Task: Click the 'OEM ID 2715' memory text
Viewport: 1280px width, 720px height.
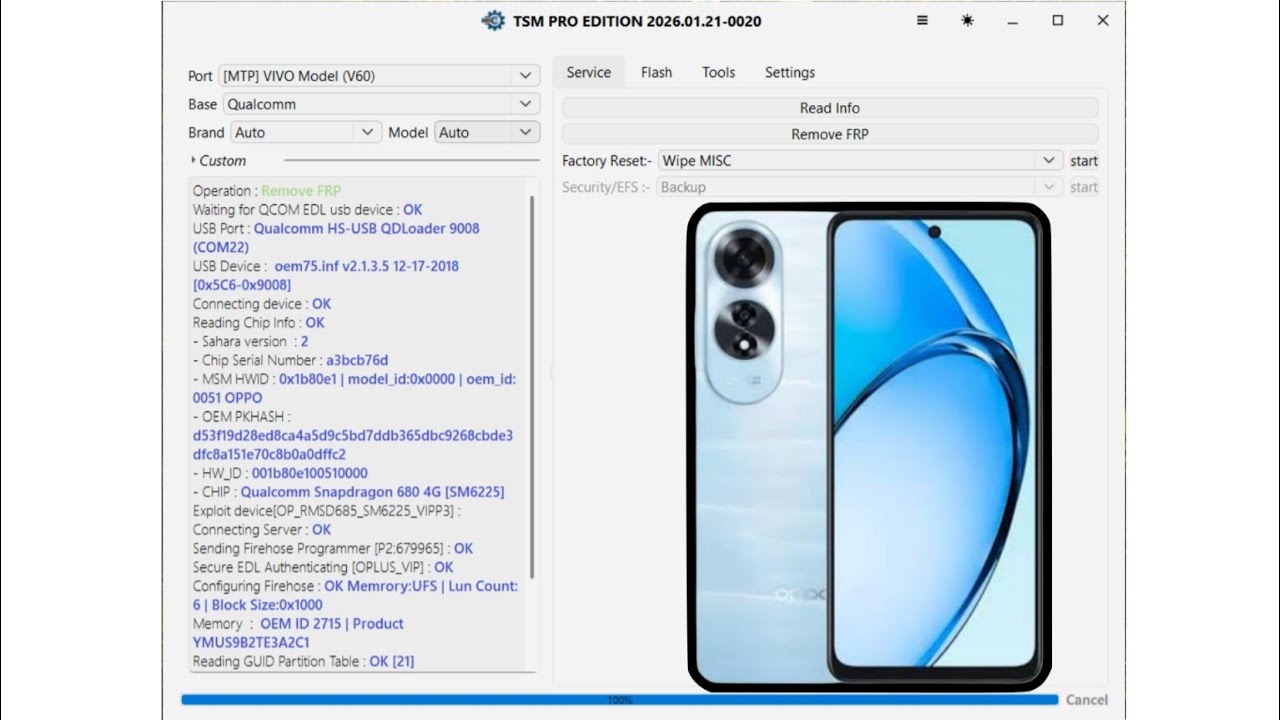Action: click(x=301, y=623)
